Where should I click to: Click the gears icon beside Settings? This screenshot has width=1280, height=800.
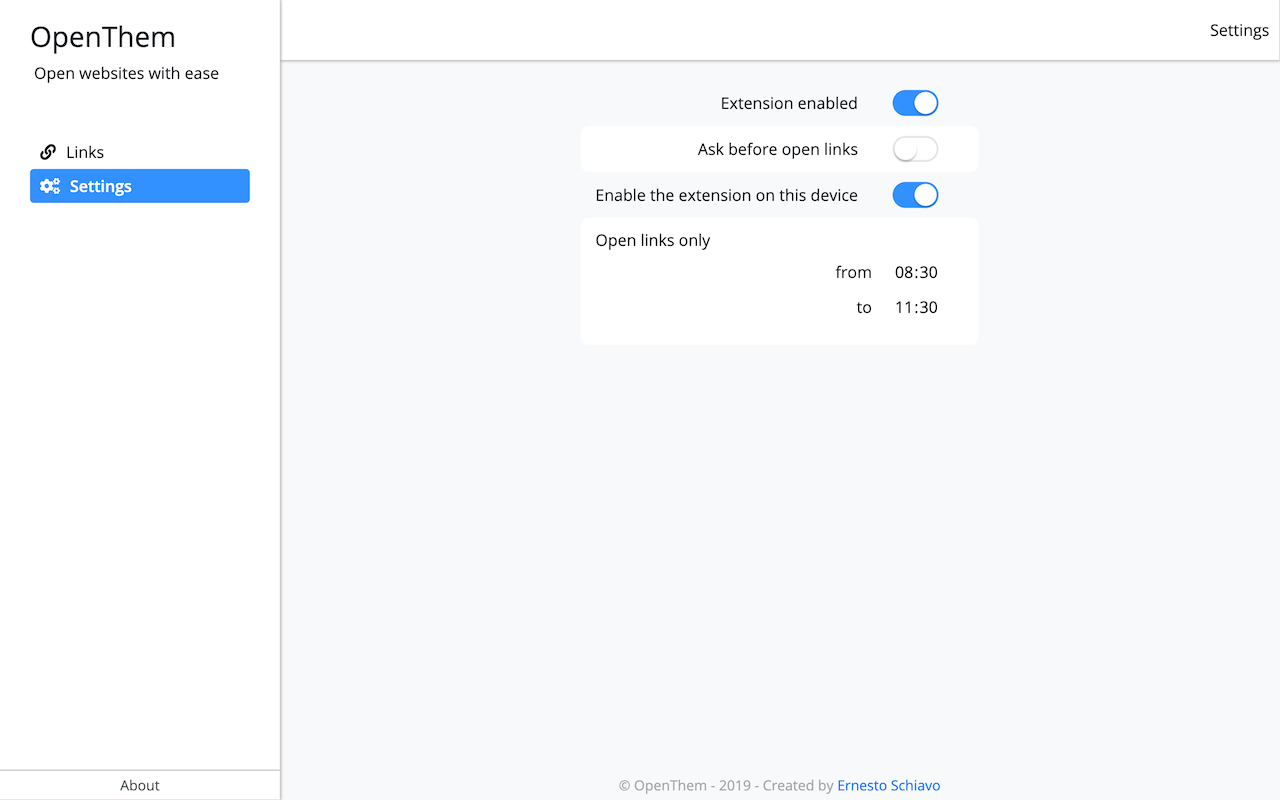50,186
